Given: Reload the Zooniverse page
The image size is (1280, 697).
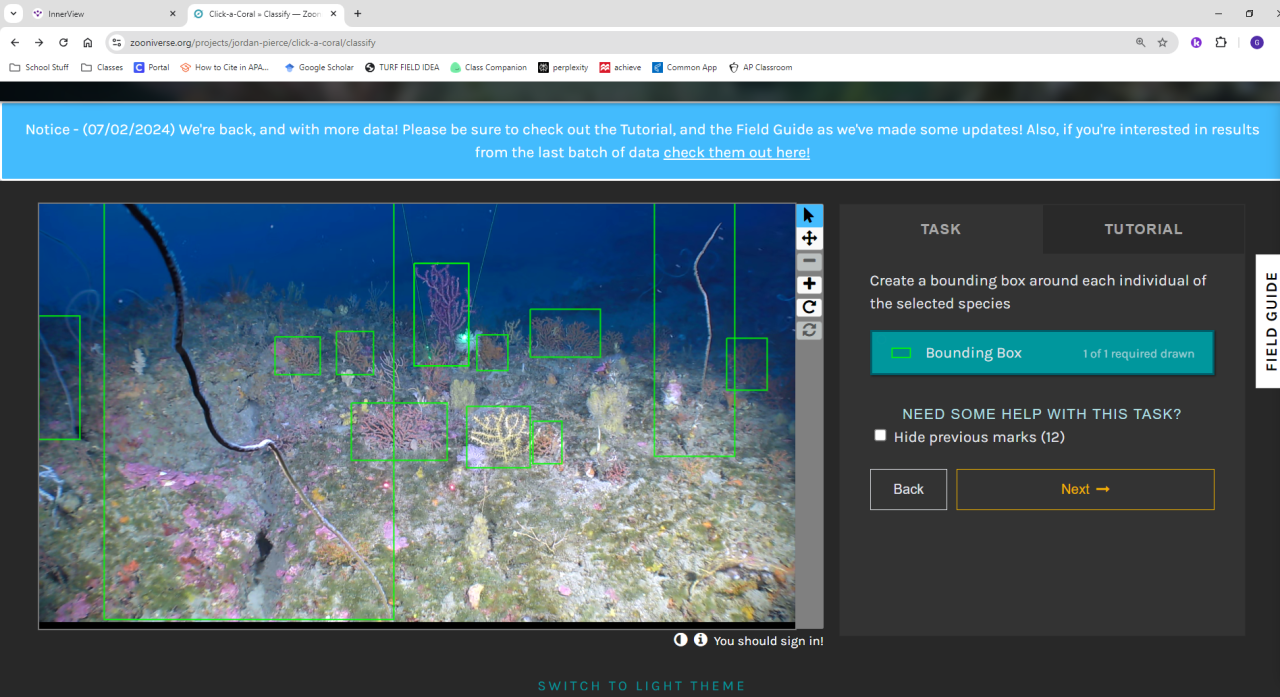Looking at the screenshot, I should (63, 43).
